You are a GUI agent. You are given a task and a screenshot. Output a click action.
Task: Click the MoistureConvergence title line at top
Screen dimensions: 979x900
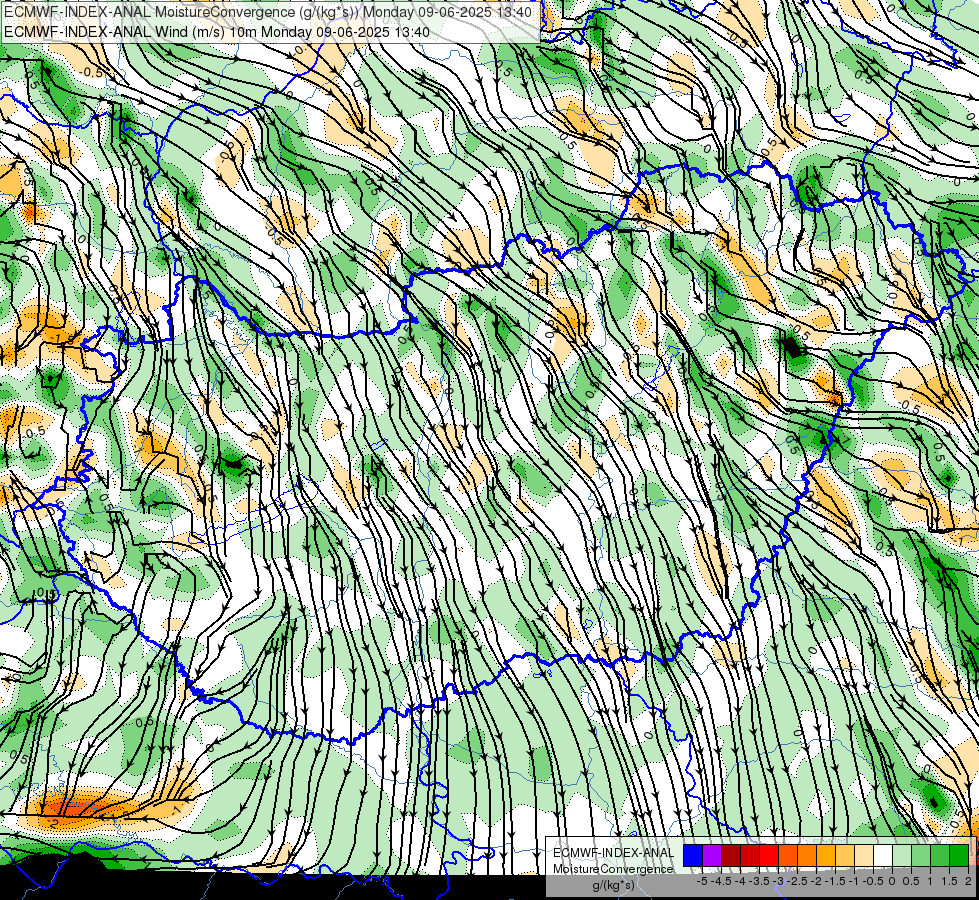pos(268,12)
